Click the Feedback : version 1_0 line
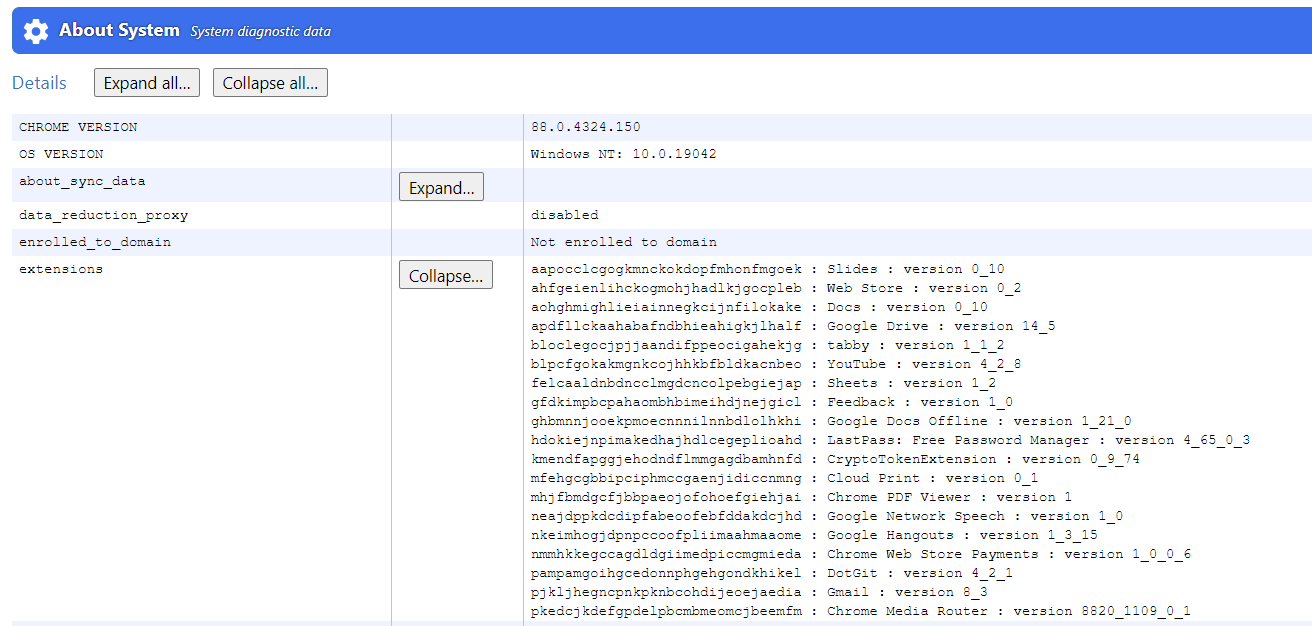The width and height of the screenshot is (1312, 626). 772,402
